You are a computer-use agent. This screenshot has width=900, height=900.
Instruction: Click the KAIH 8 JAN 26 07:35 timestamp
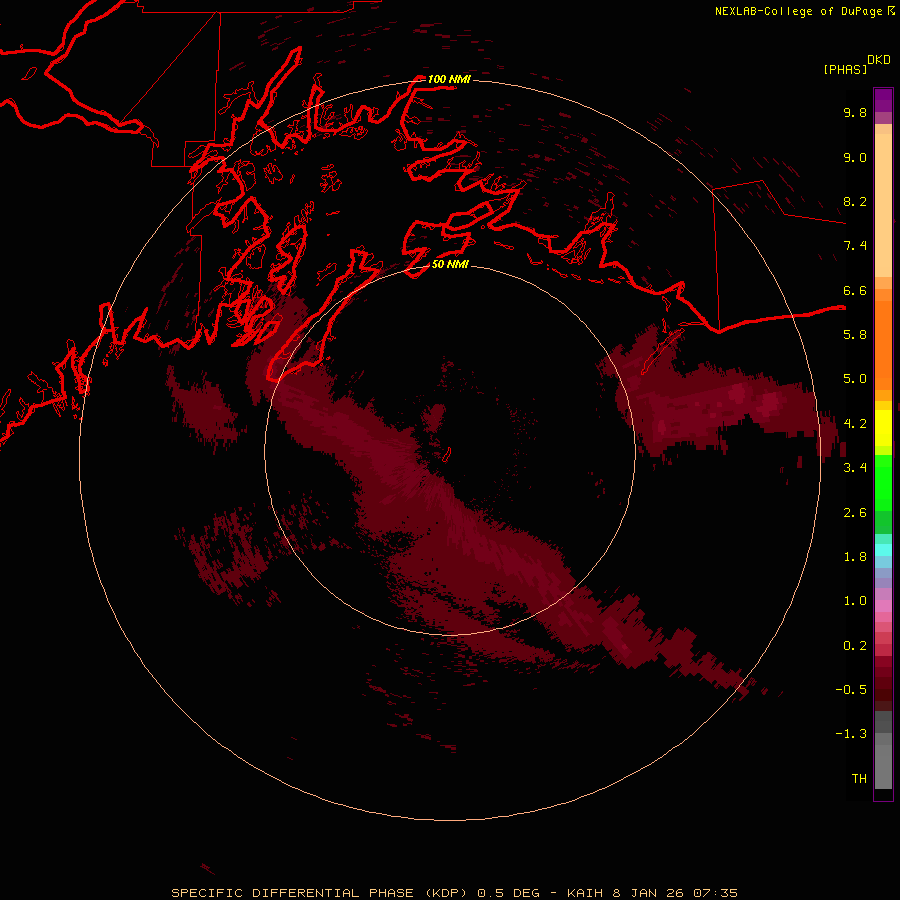(x=652, y=893)
